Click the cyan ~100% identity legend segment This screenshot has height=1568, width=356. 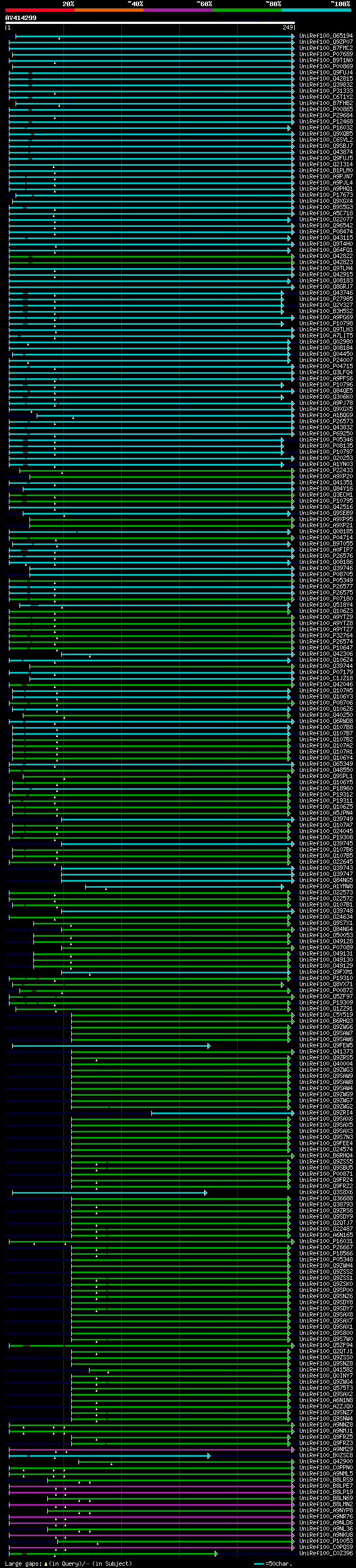pos(317,10)
